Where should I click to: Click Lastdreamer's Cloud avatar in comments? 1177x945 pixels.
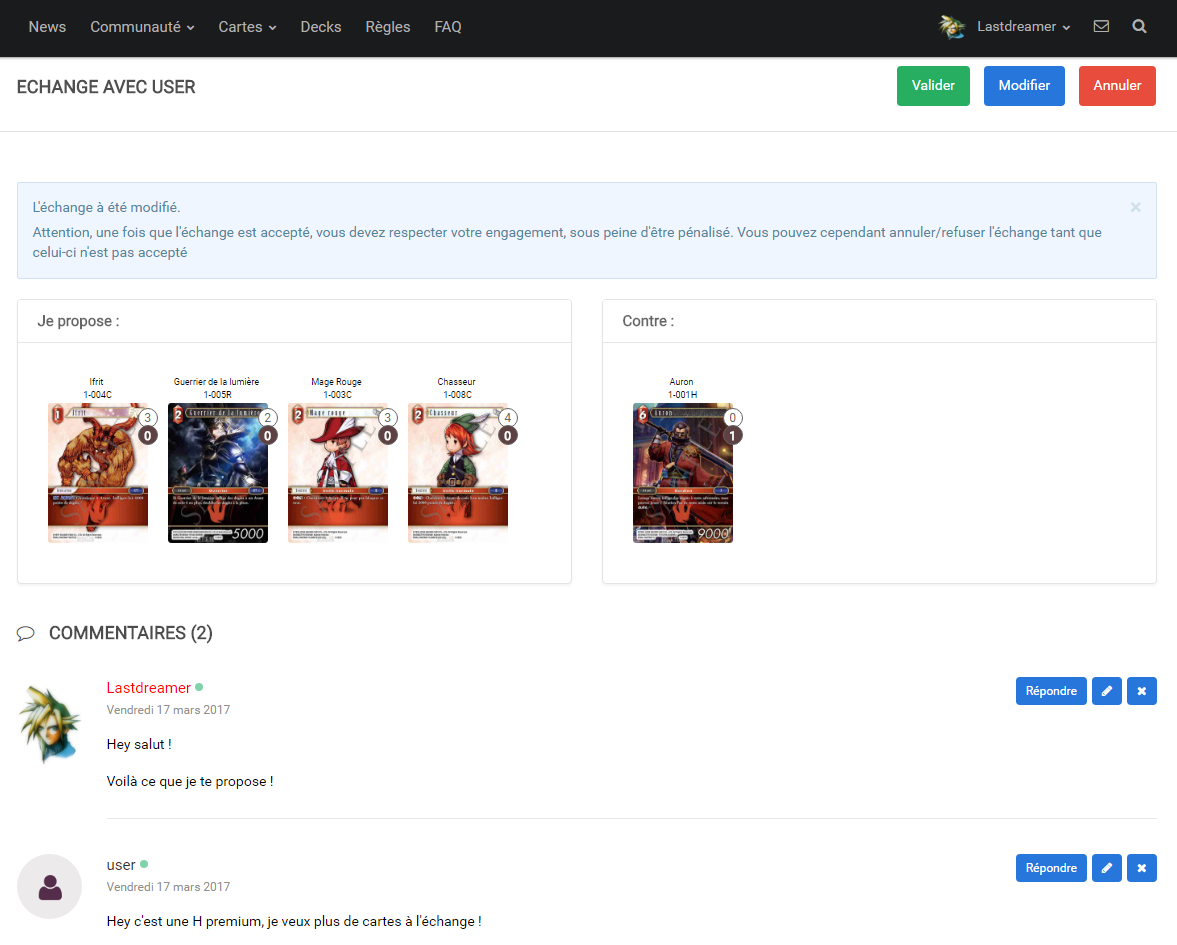50,724
